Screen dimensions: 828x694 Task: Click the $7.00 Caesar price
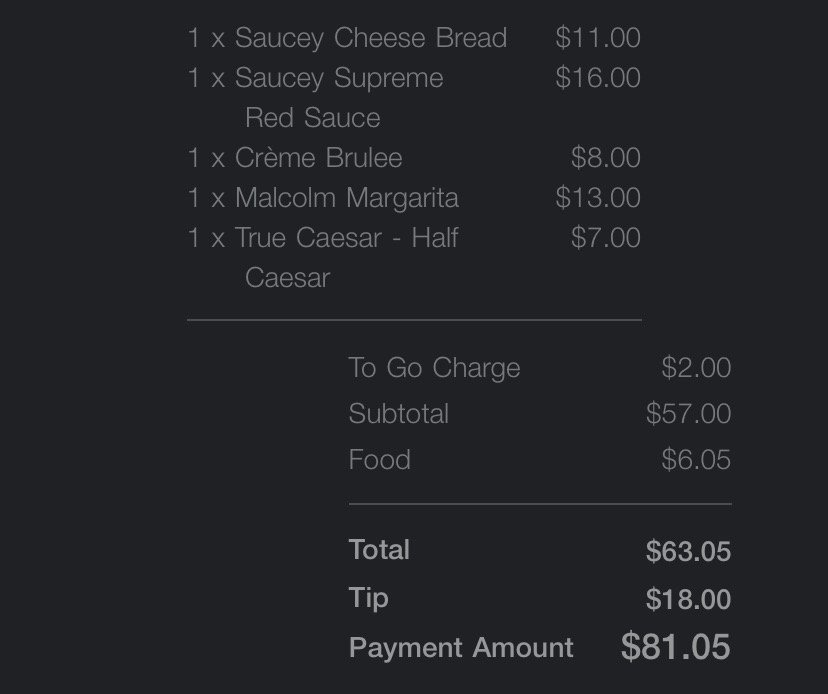pyautogui.click(x=605, y=238)
